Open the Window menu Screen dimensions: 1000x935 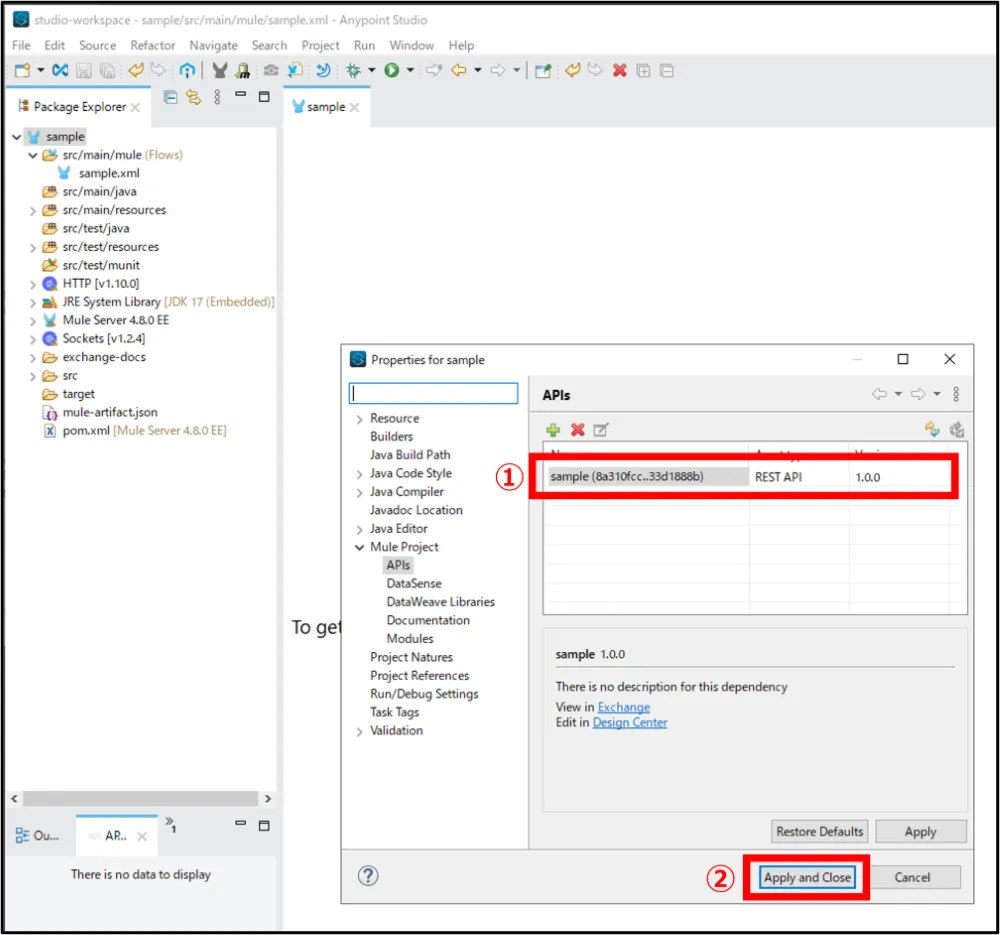click(x=411, y=45)
